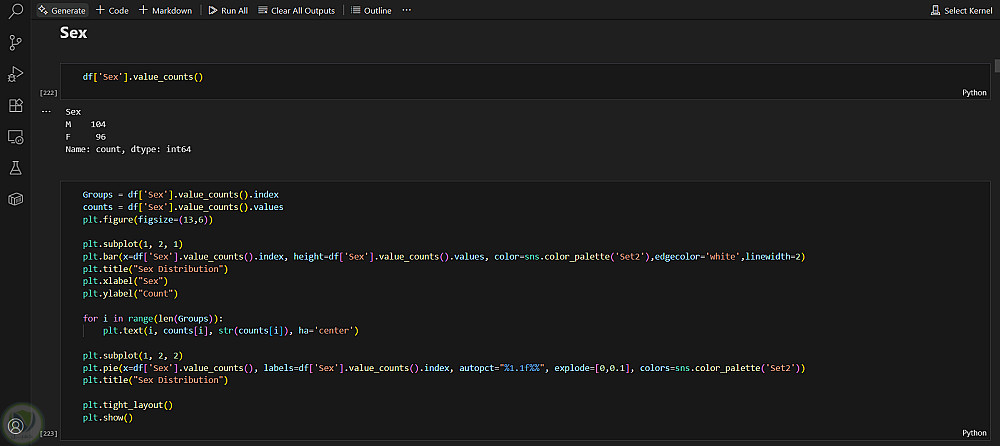The image size is (1000, 446).
Task: Open the Run and Debug view
Action: [x=15, y=74]
